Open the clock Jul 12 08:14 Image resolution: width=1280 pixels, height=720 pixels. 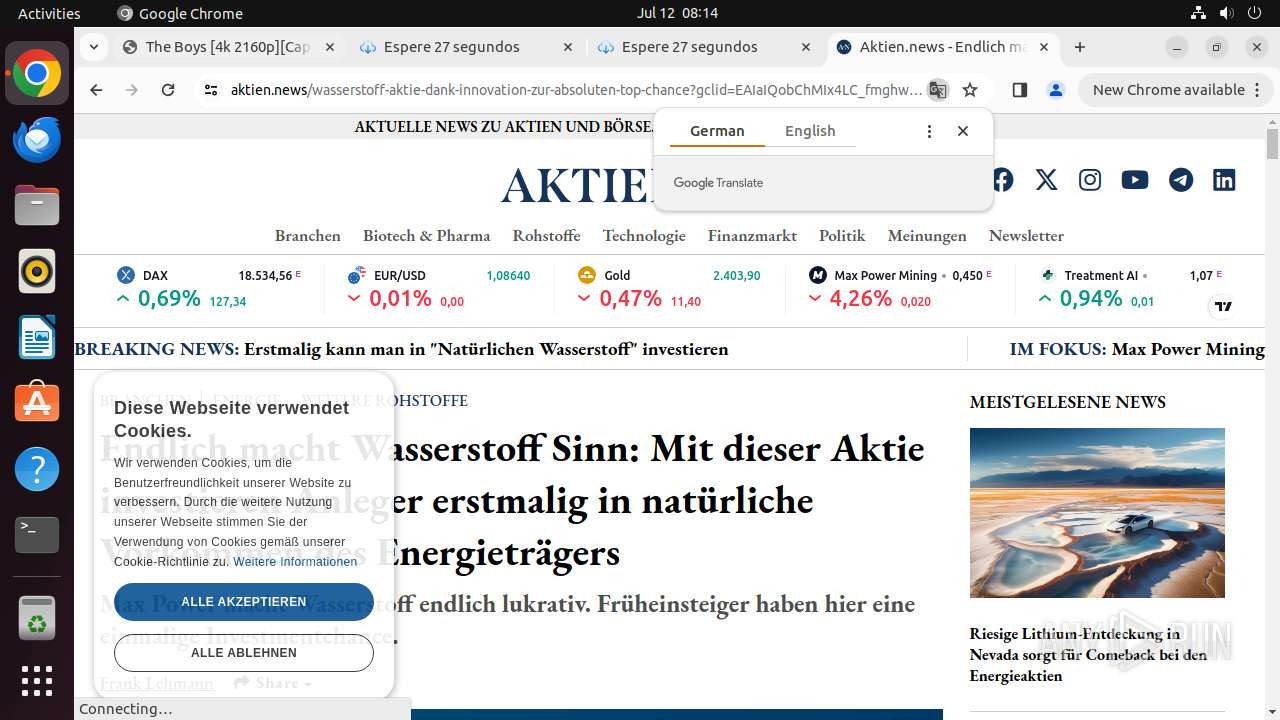coord(677,13)
